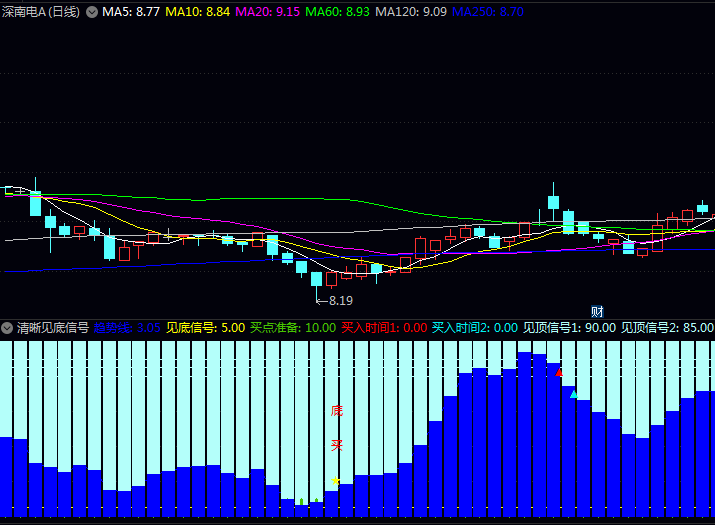Click the 见底信号 value label
This screenshot has width=715, height=525.
(205, 327)
